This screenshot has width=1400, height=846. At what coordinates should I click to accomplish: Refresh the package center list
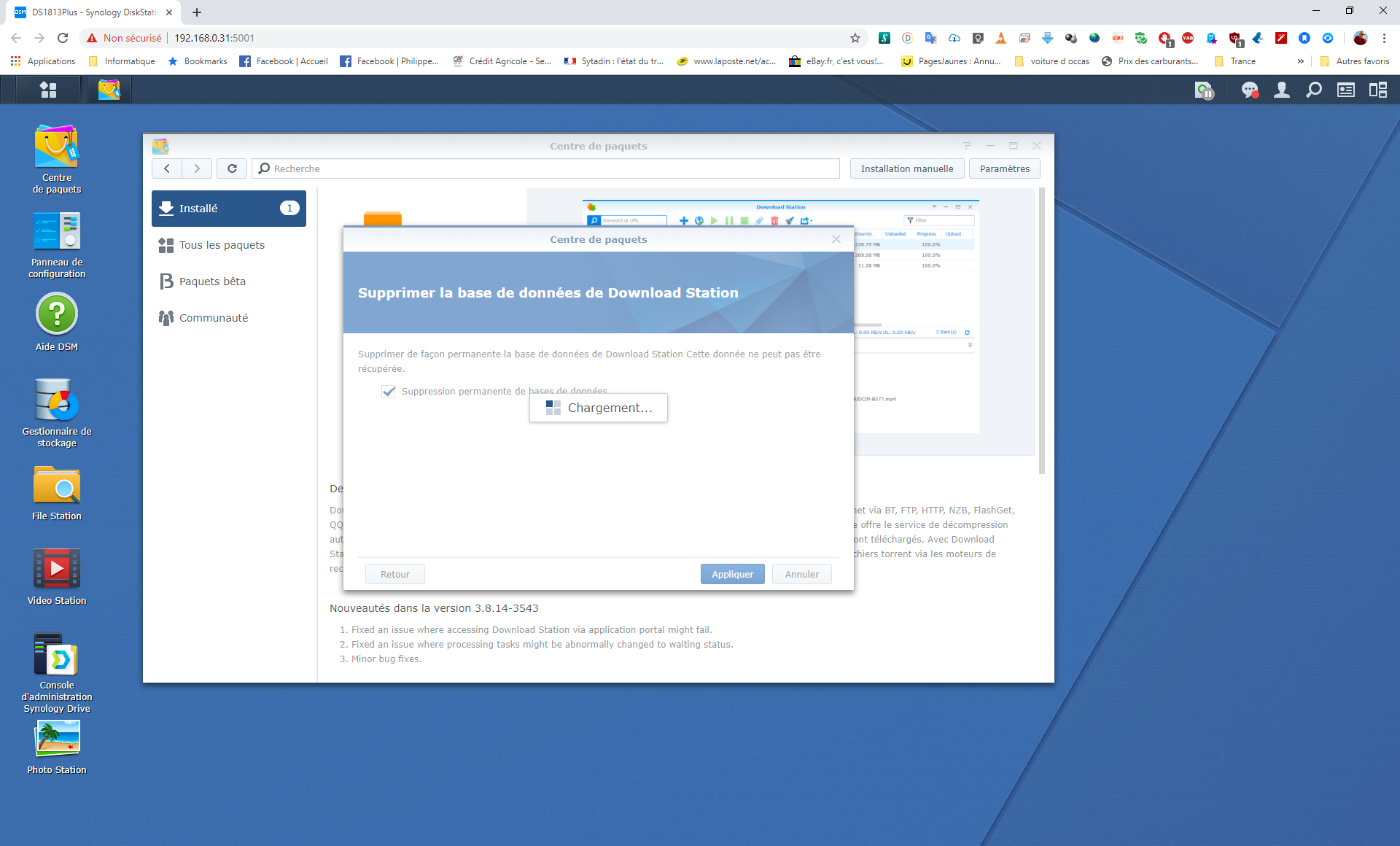point(232,168)
